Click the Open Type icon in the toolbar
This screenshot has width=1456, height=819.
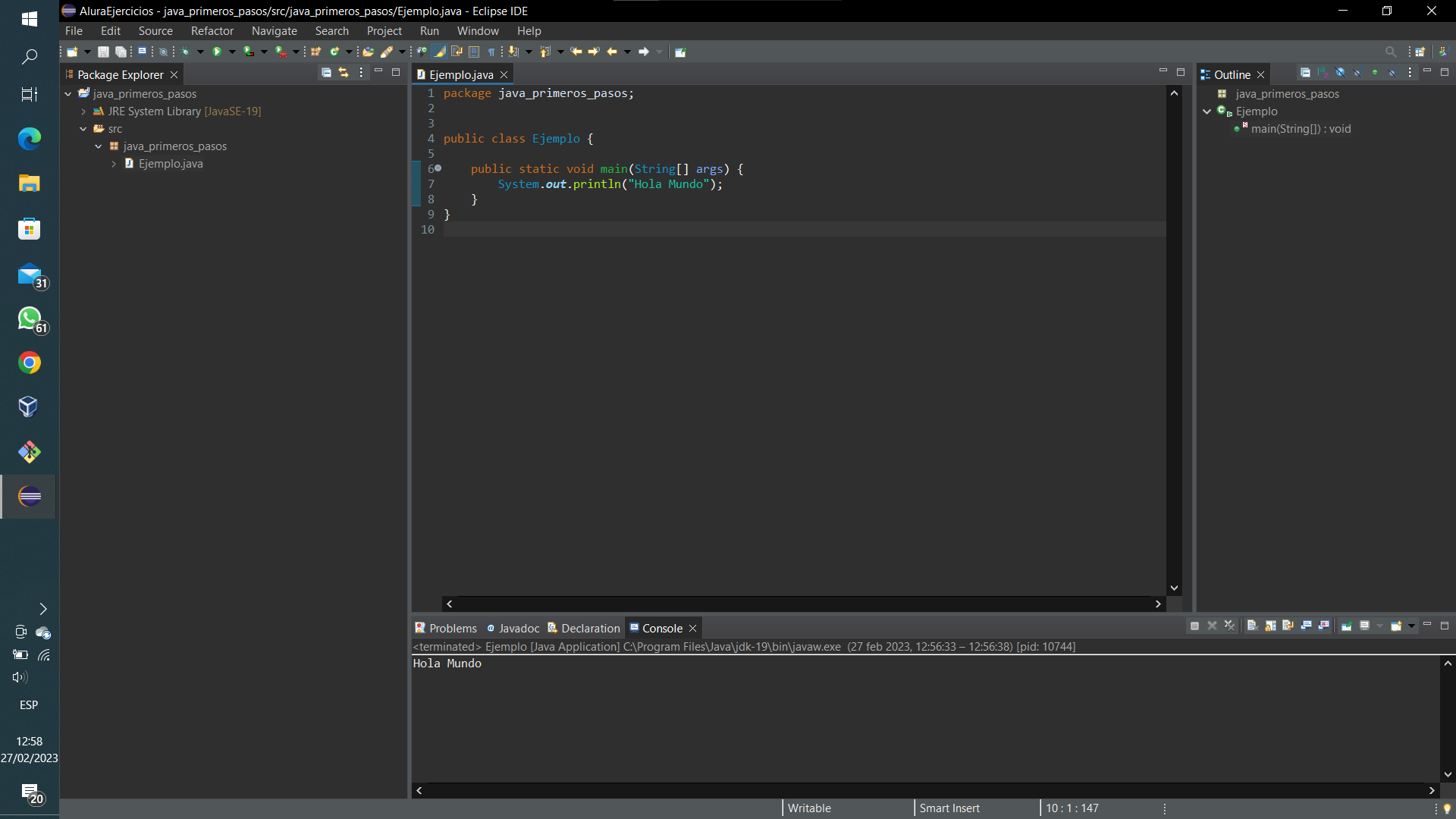369,52
